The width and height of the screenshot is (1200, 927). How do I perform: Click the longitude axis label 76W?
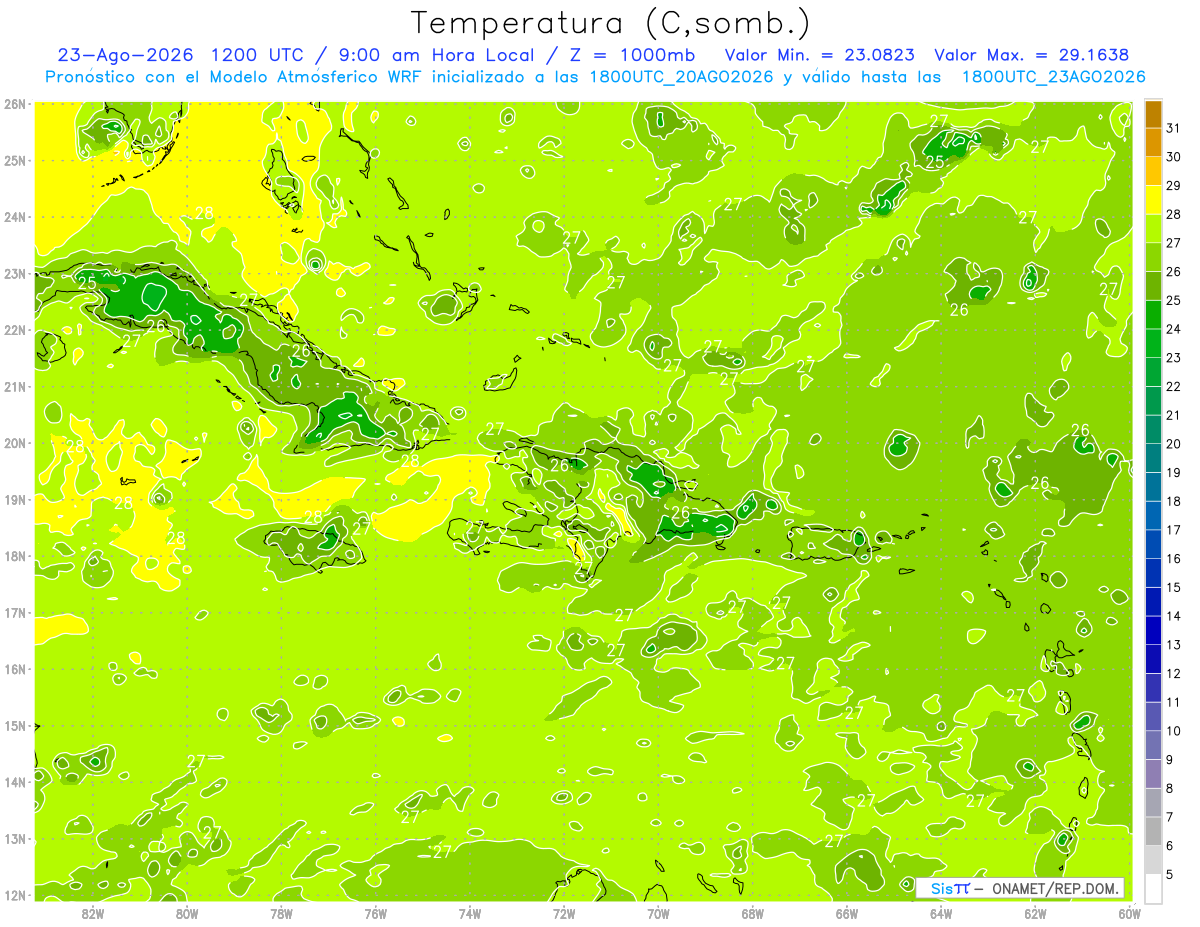click(375, 913)
